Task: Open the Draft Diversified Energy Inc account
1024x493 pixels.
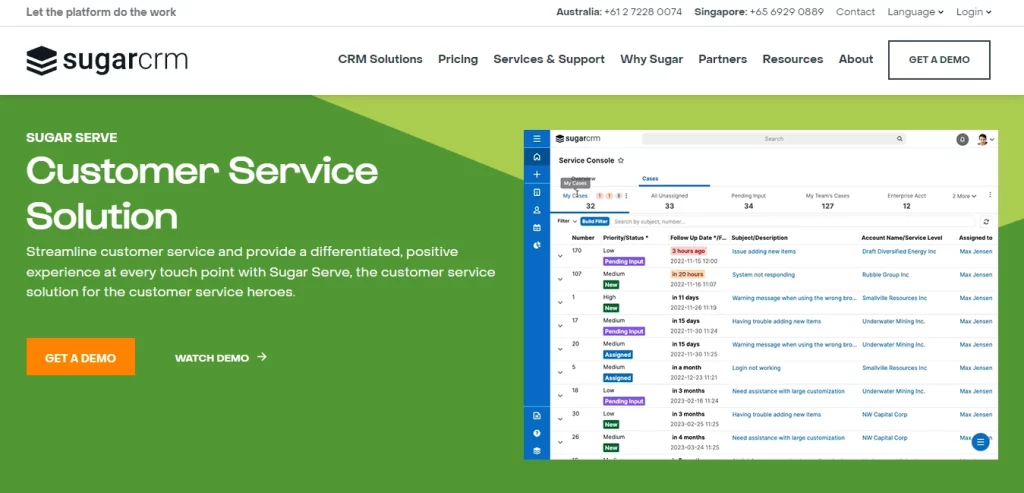Action: 899,251
